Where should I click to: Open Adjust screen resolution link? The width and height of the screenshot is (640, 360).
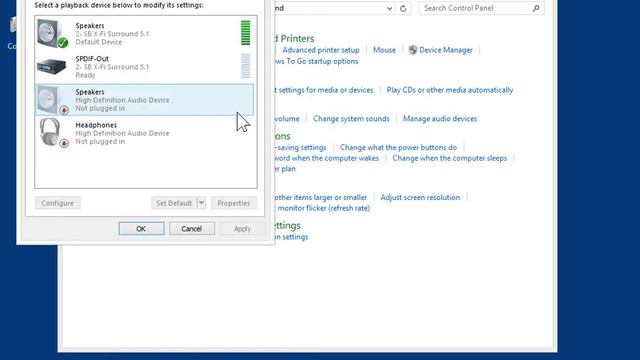click(420, 197)
